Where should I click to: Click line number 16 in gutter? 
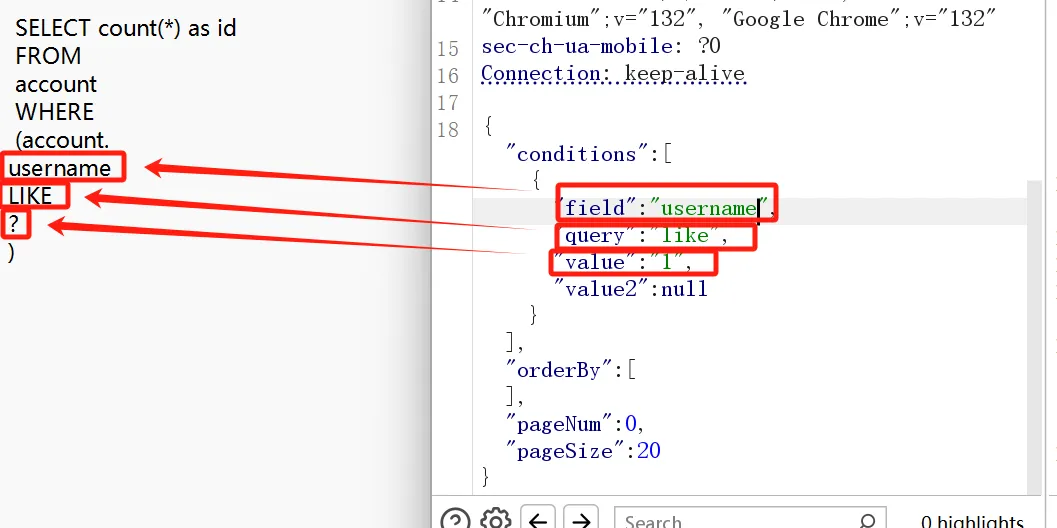[448, 76]
